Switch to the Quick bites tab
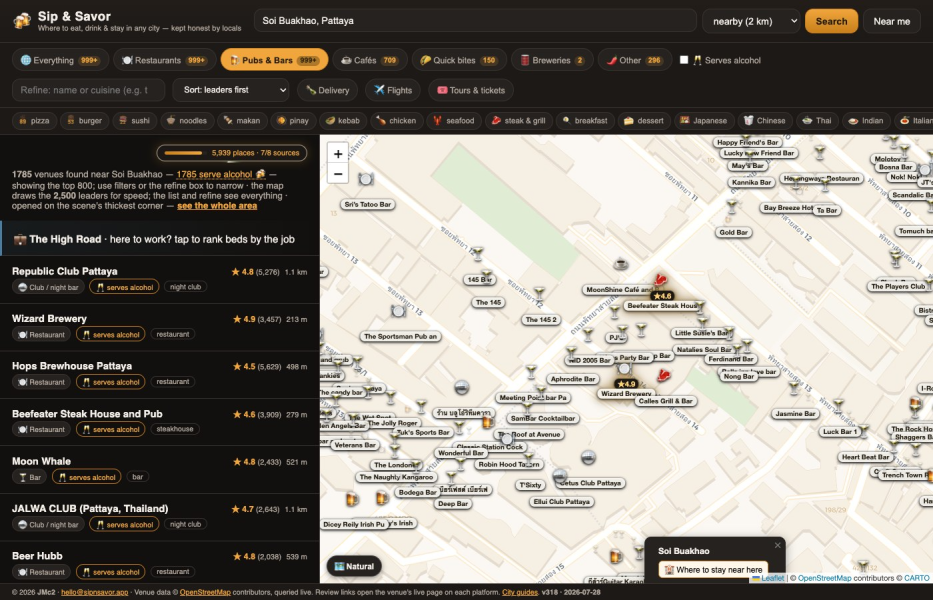This screenshot has height=600, width=933. pos(459,60)
